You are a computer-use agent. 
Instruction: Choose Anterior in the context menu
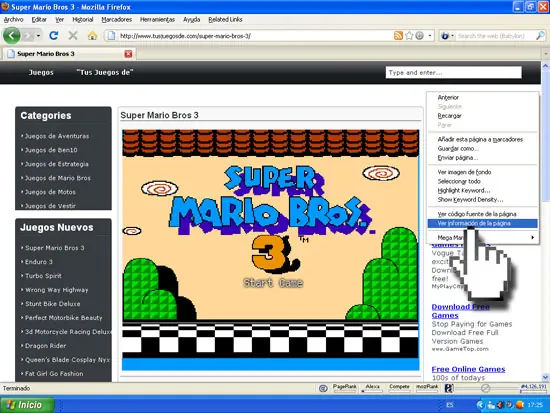pos(483,97)
